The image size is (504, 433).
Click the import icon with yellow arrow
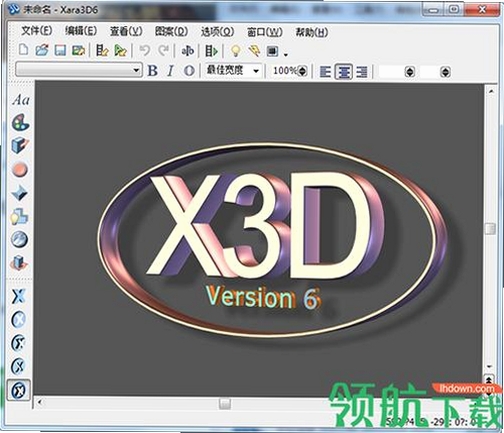tap(102, 50)
